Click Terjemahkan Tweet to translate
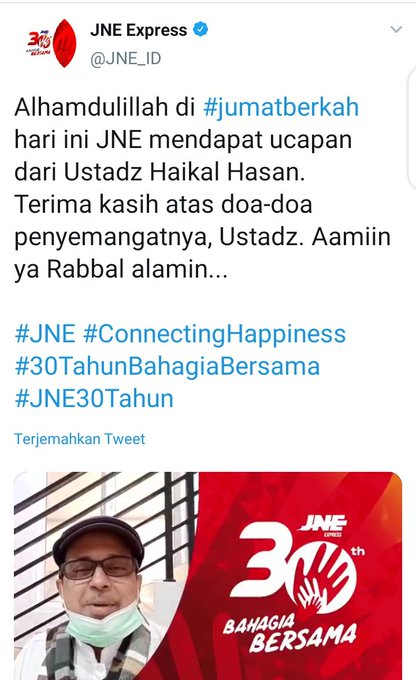Viewport: 416px width, 680px height. coord(80,439)
